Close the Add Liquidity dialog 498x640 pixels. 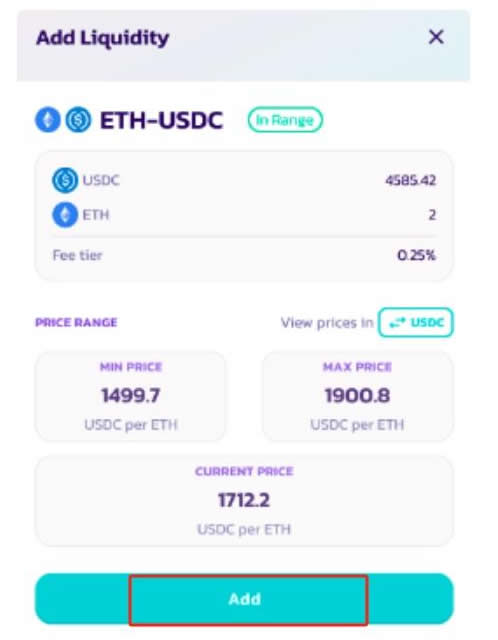436,37
